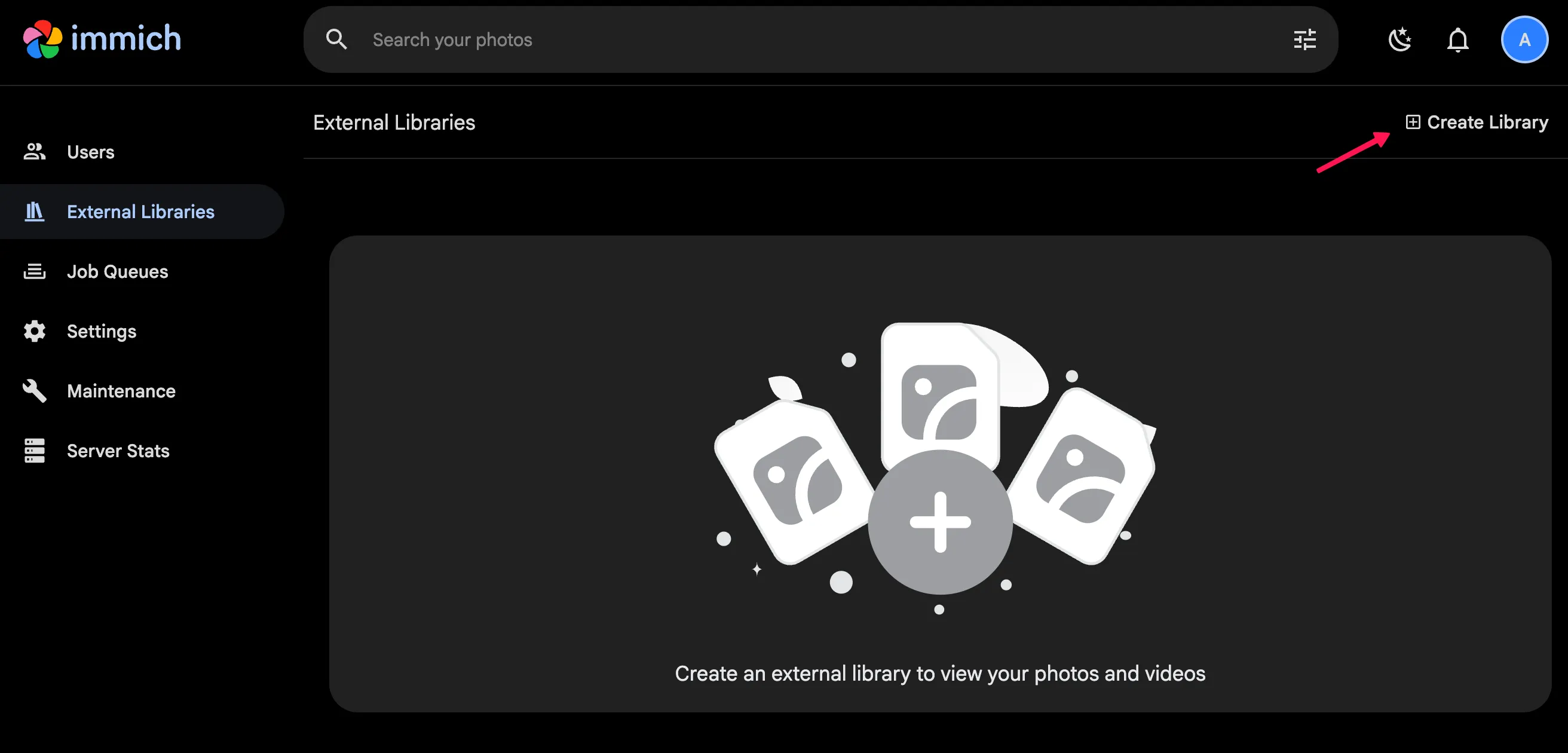
Task: Click the Create Library plus icon
Action: point(1413,123)
